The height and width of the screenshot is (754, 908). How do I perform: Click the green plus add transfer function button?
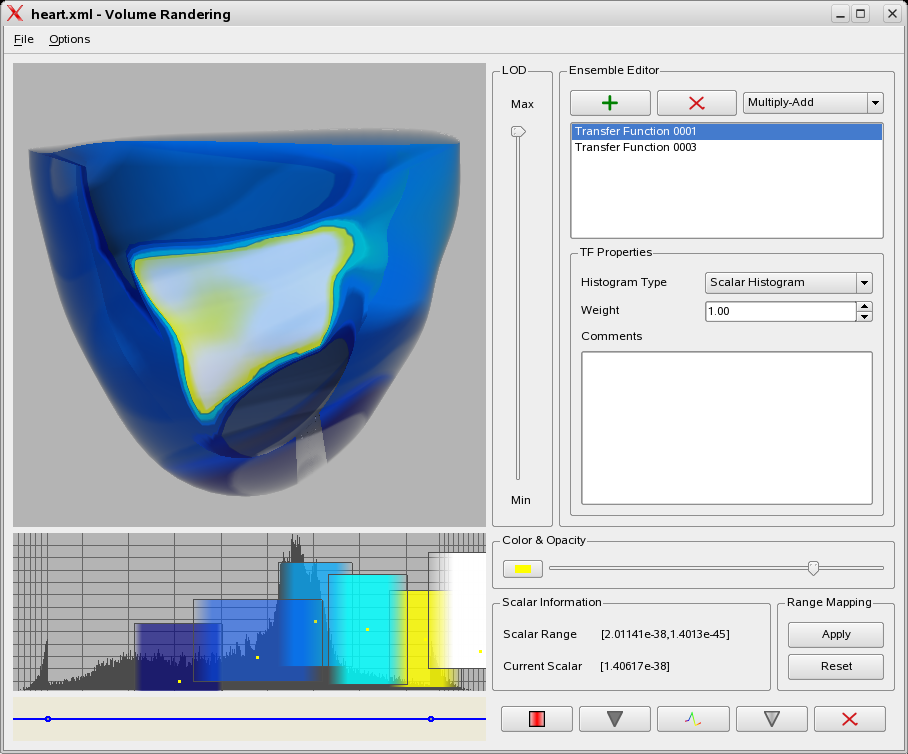610,103
